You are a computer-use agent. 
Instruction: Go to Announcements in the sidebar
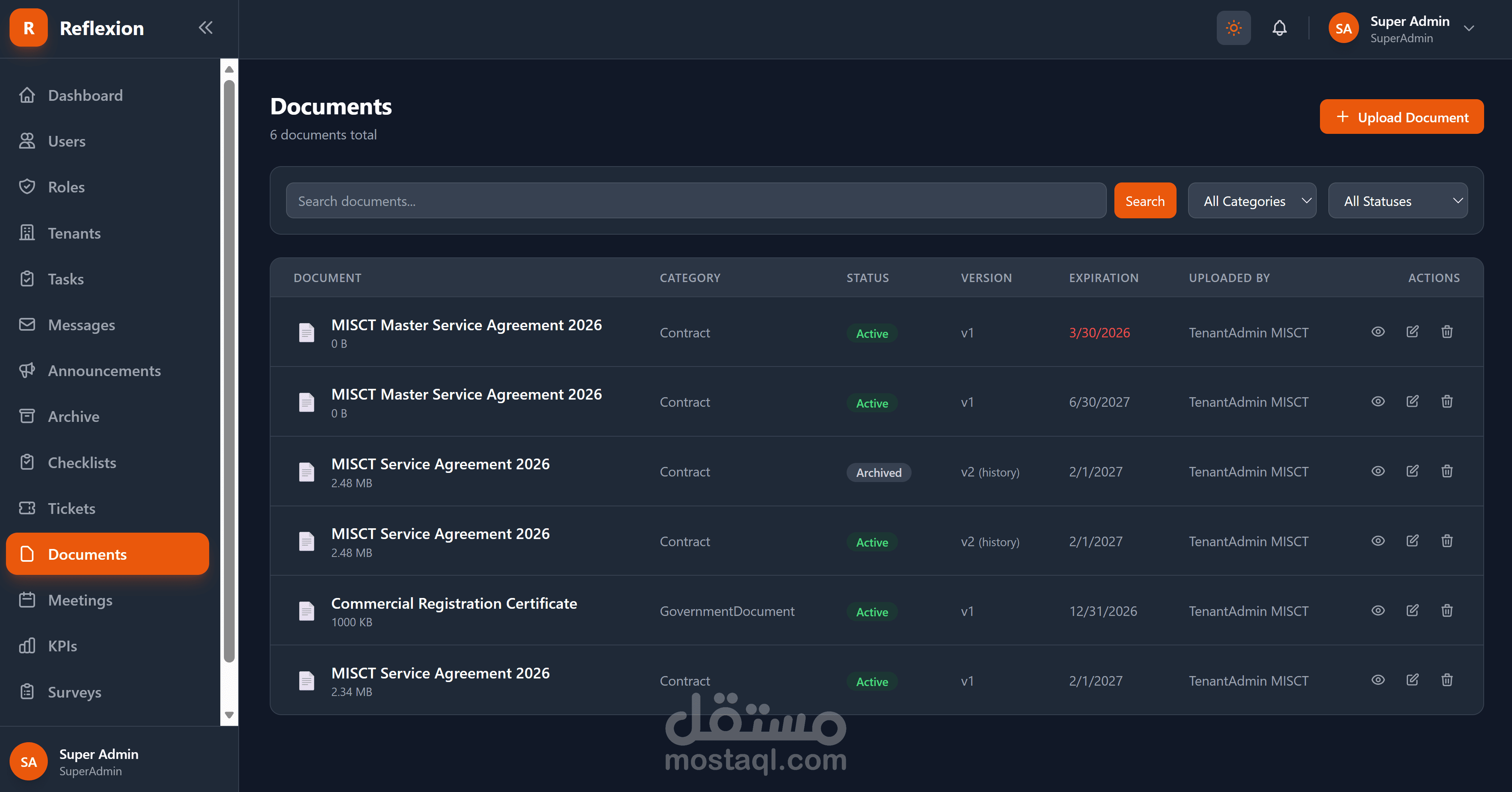pyautogui.click(x=104, y=371)
